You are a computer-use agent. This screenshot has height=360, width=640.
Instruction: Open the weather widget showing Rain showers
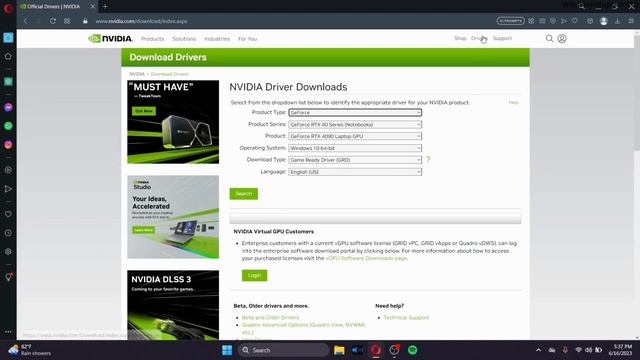31,350
